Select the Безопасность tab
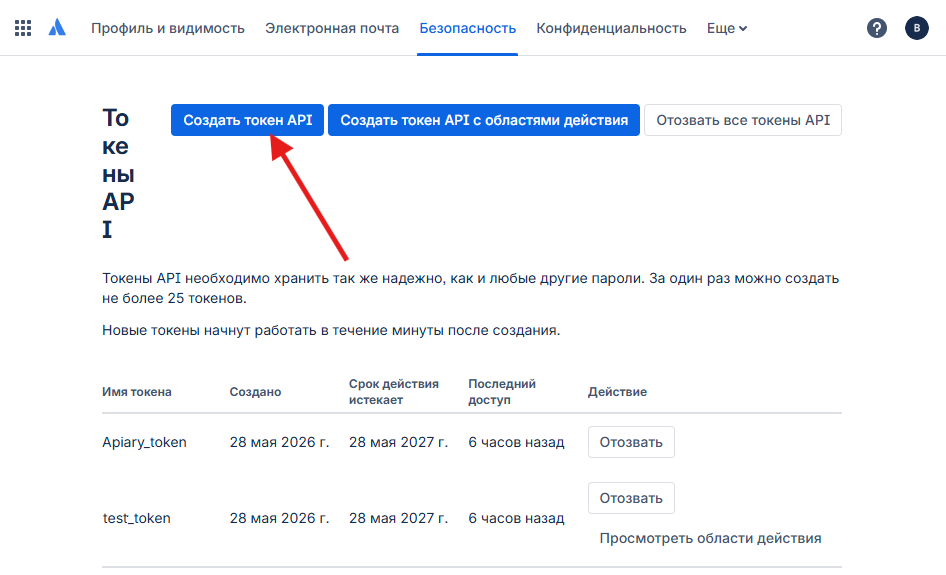This screenshot has width=946, height=575. [468, 28]
